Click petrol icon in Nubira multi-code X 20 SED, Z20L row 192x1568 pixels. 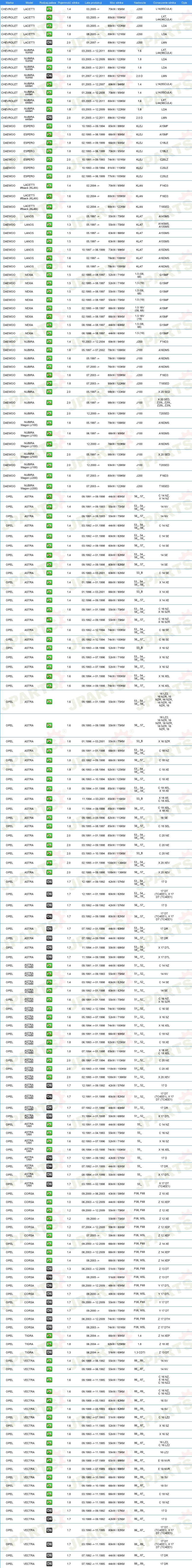click(x=49, y=402)
